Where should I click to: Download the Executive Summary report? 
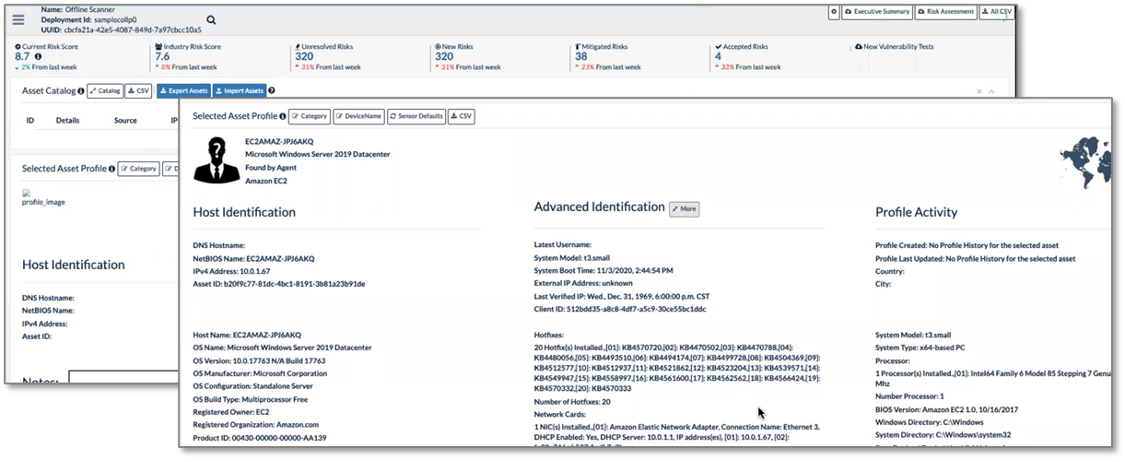877,12
